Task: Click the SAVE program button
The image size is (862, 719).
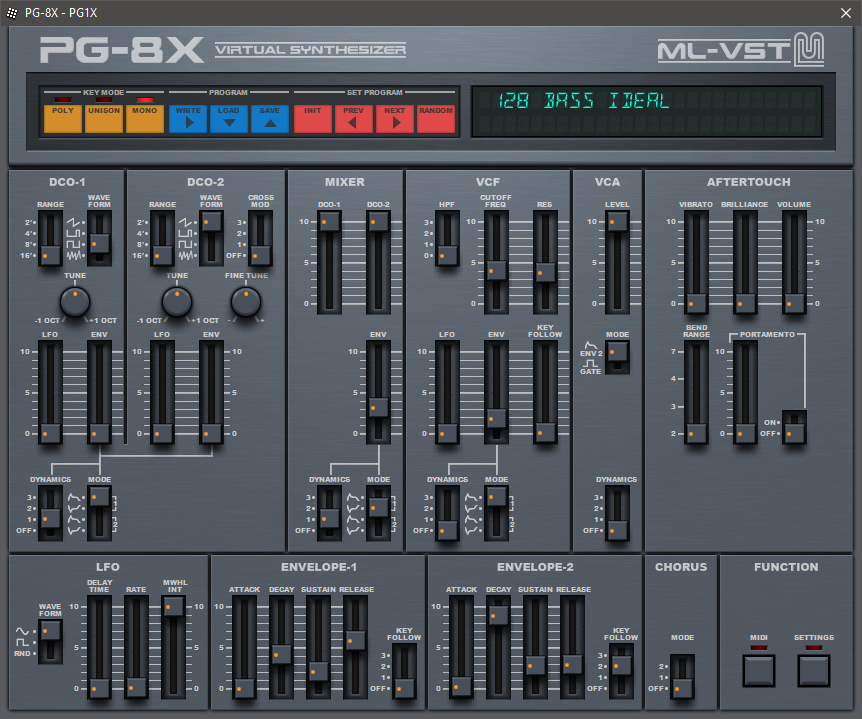Action: pyautogui.click(x=270, y=119)
